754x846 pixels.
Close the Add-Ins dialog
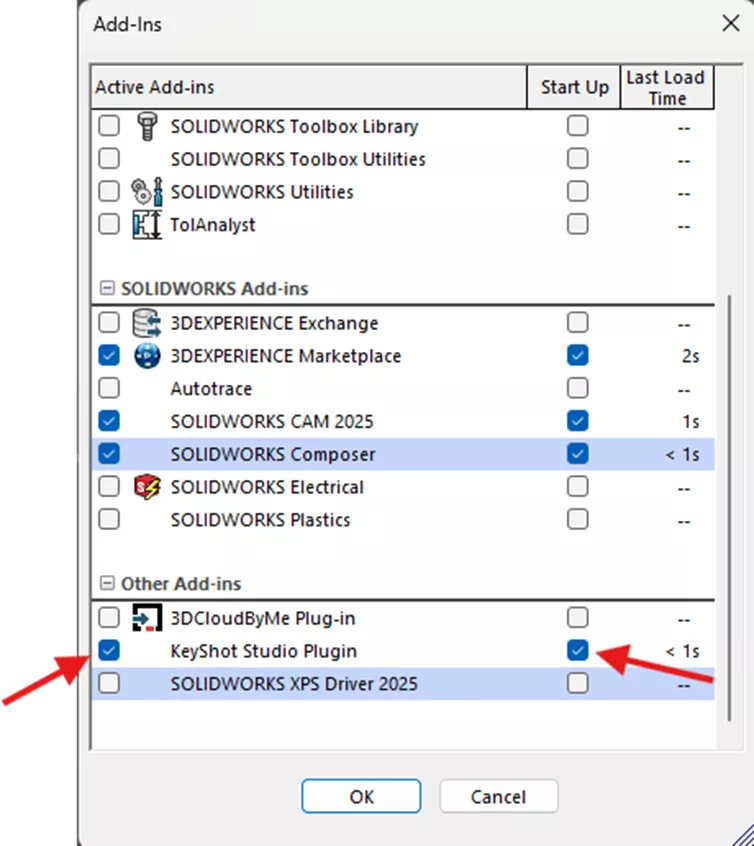click(x=731, y=23)
